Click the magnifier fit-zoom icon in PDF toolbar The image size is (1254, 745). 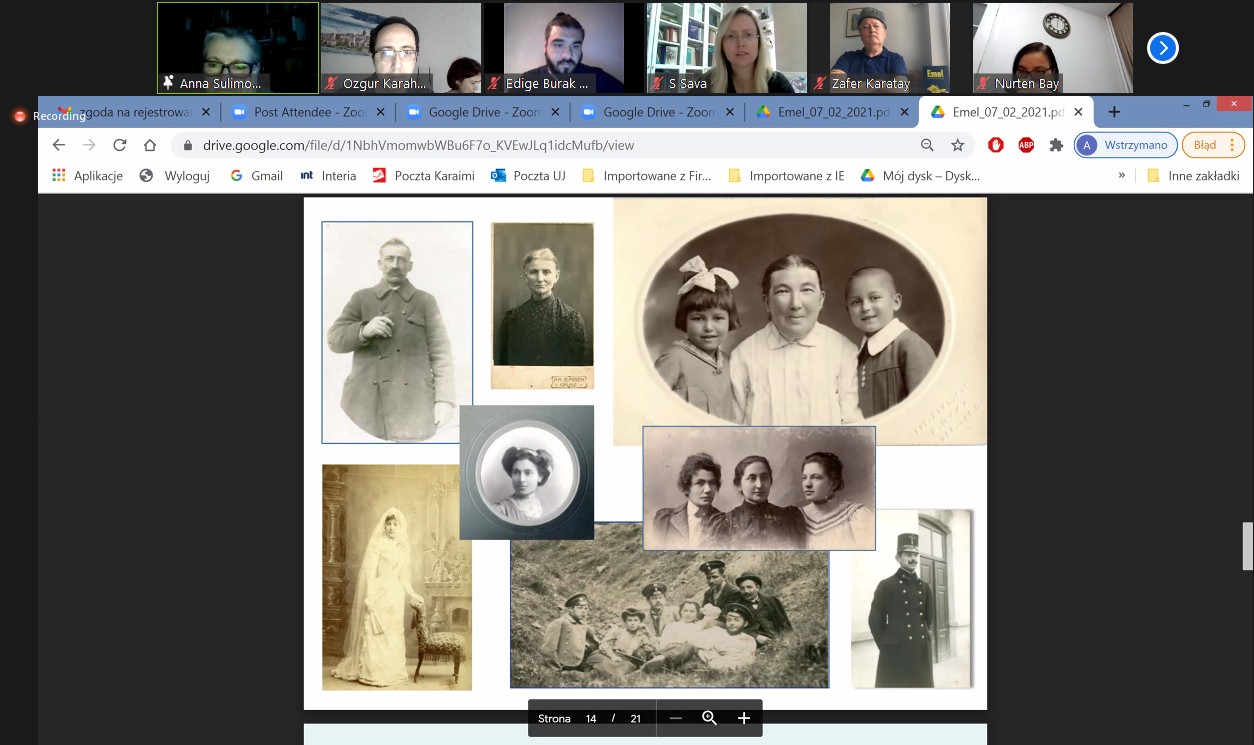[x=710, y=718]
